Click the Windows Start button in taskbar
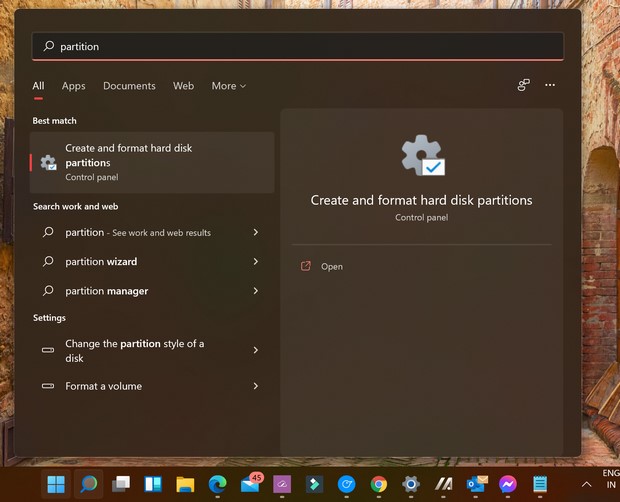The width and height of the screenshot is (620, 502). [x=56, y=485]
